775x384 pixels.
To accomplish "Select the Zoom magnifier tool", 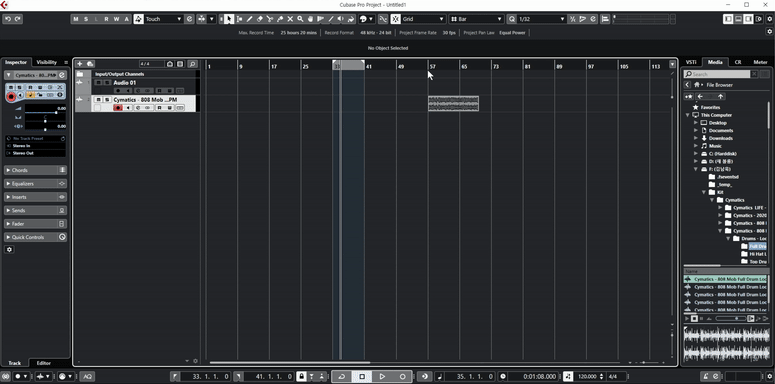I will [x=300, y=19].
